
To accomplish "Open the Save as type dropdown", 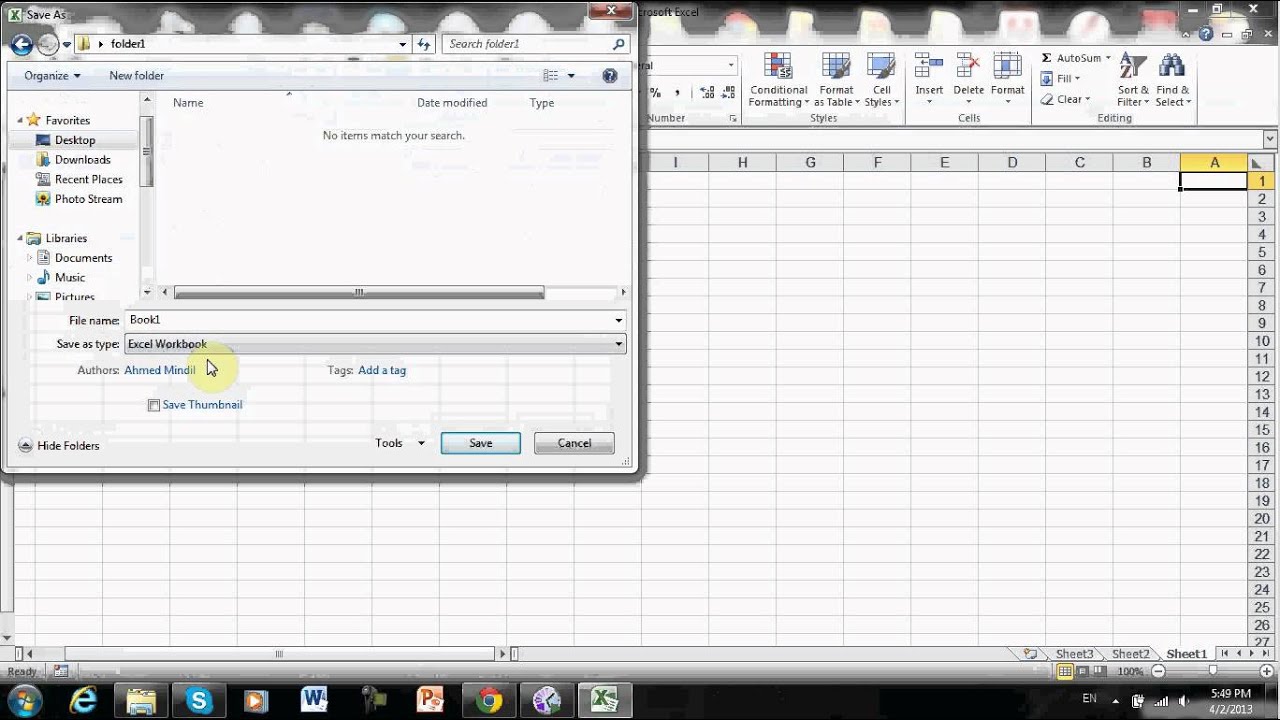I will [x=375, y=344].
